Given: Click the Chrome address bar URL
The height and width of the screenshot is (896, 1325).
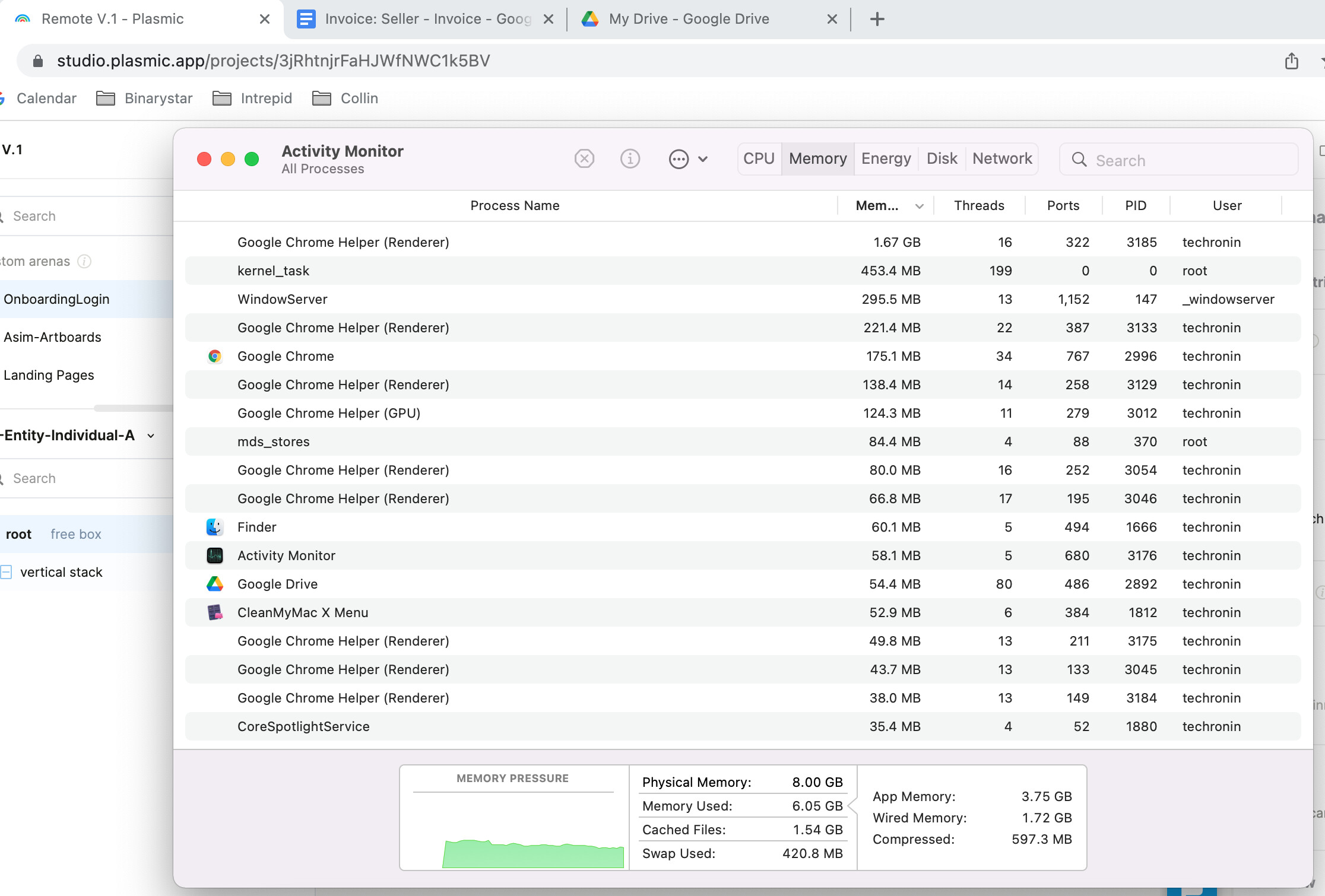Looking at the screenshot, I should (x=274, y=61).
